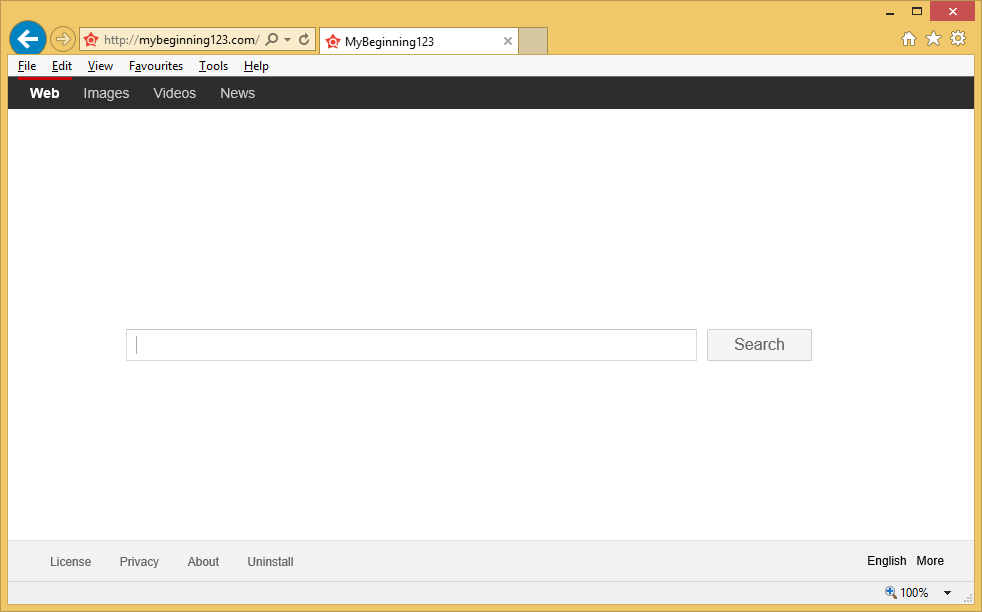Click the magnifier search icon in address bar
Viewport: 982px width, 612px height.
tap(272, 40)
